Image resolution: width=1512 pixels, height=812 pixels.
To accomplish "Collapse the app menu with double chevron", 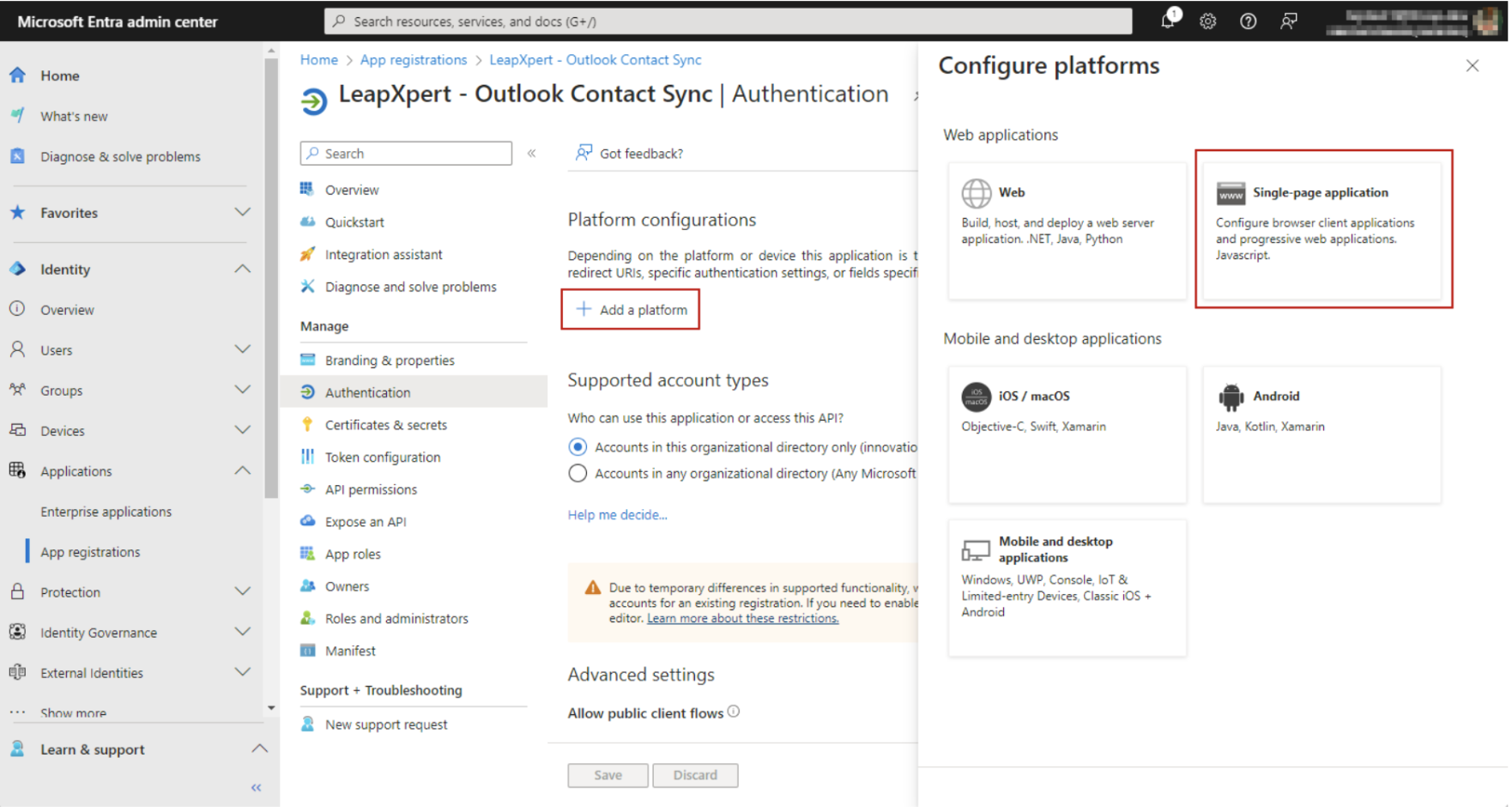I will pos(532,154).
